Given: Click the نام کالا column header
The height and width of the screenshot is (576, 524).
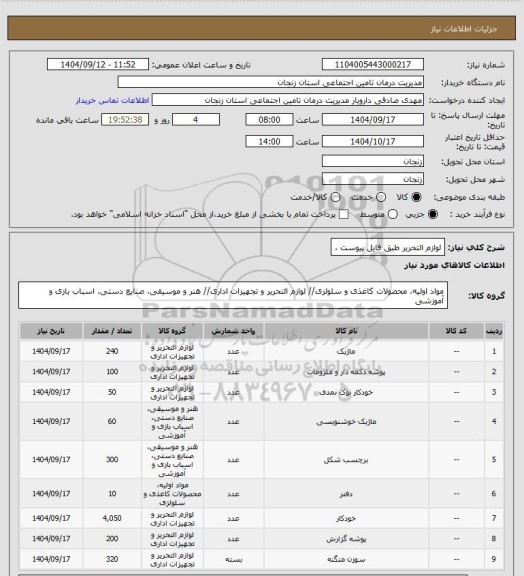Looking at the screenshot, I should (x=346, y=331).
